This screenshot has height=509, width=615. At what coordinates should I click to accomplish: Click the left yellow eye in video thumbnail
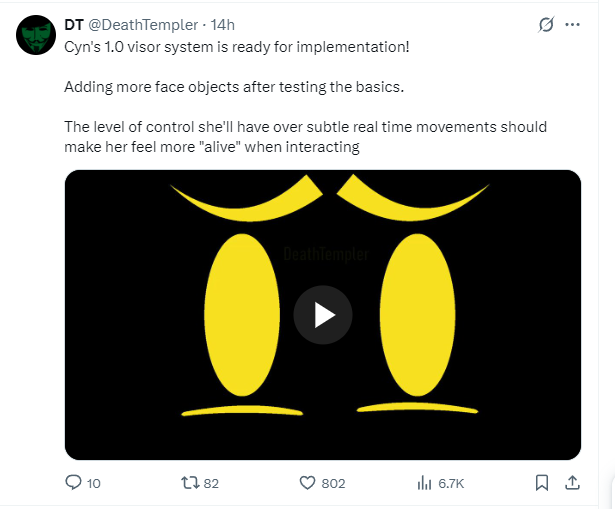[242, 315]
